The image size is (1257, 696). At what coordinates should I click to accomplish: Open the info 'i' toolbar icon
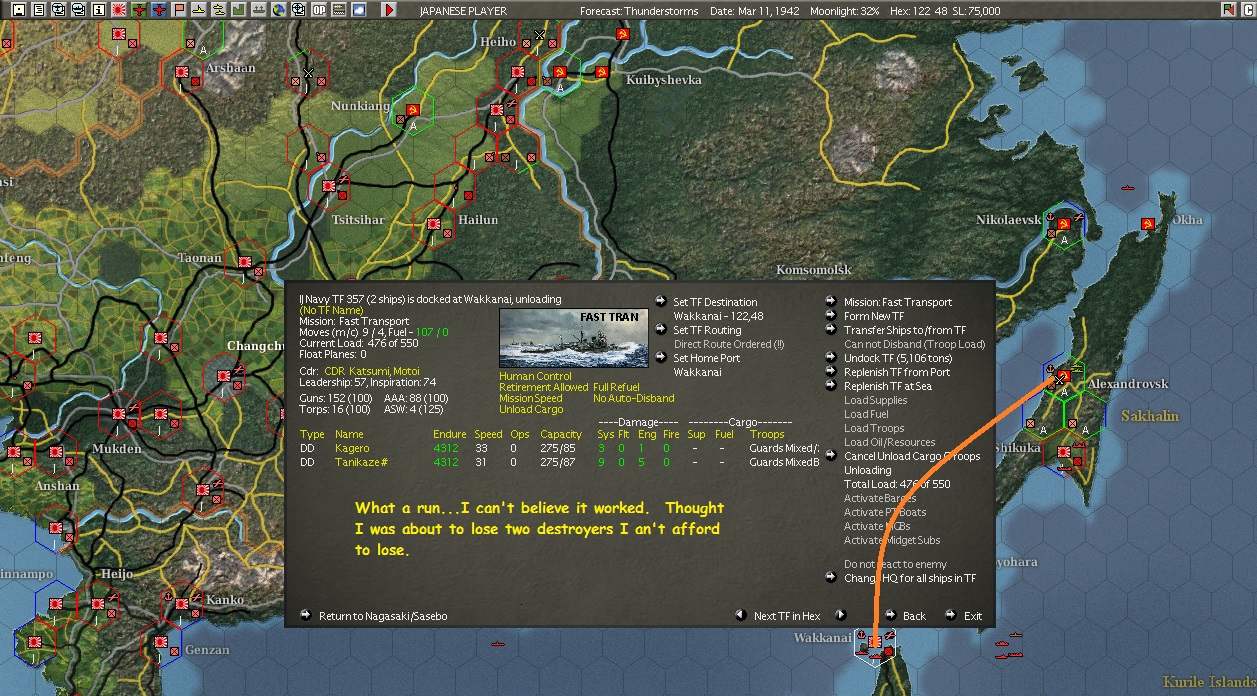(98, 10)
